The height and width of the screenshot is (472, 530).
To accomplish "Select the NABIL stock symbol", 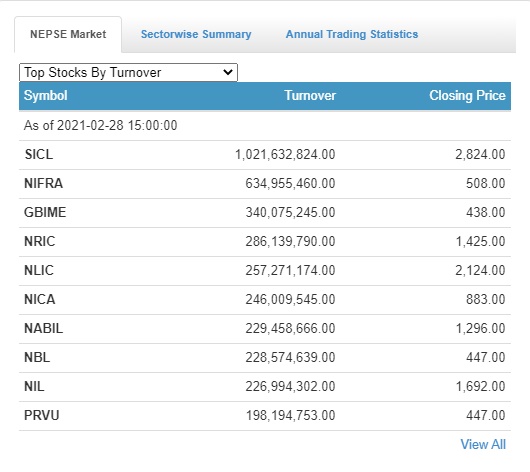I will [x=43, y=329].
